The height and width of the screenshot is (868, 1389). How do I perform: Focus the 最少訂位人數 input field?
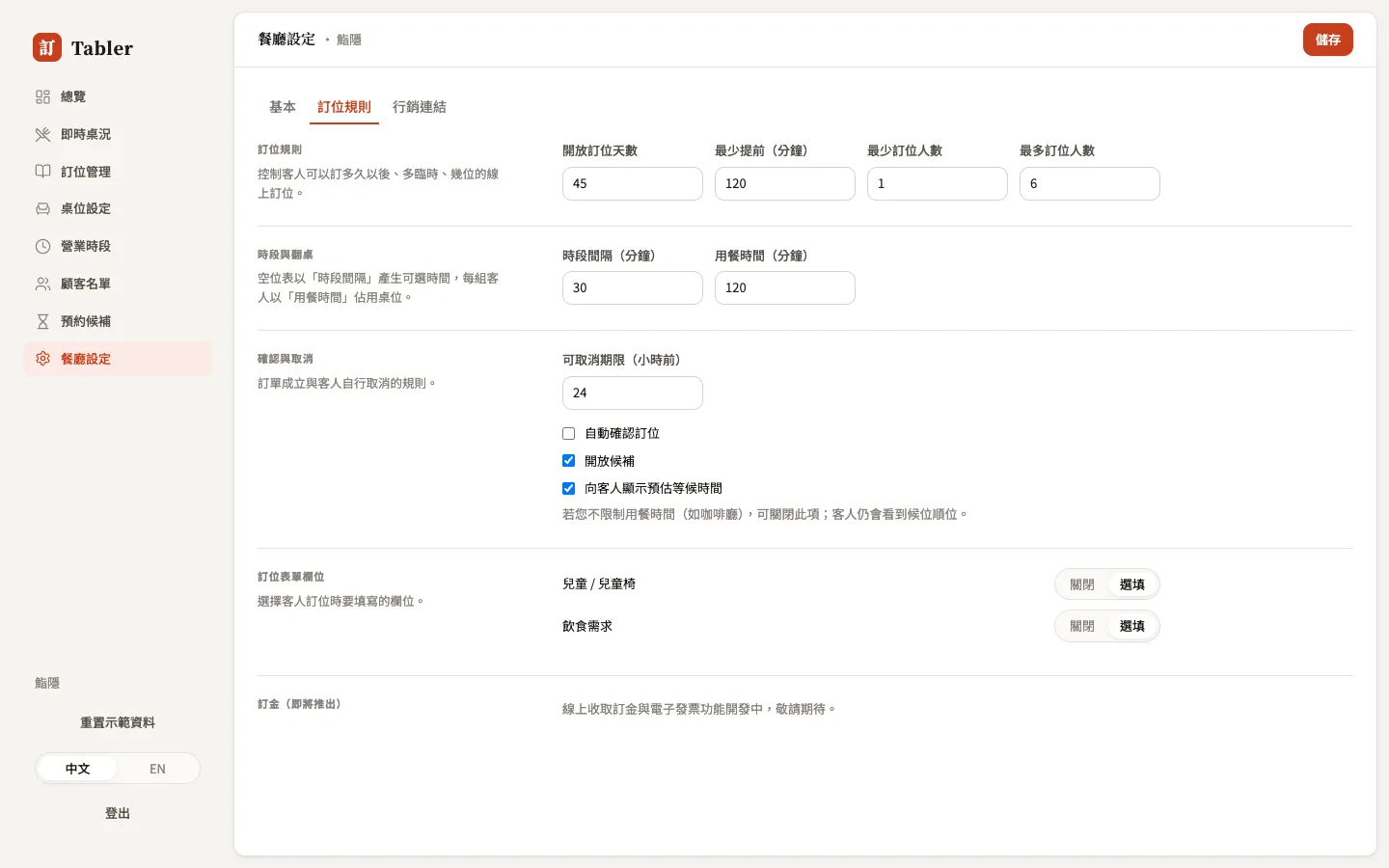click(x=938, y=183)
